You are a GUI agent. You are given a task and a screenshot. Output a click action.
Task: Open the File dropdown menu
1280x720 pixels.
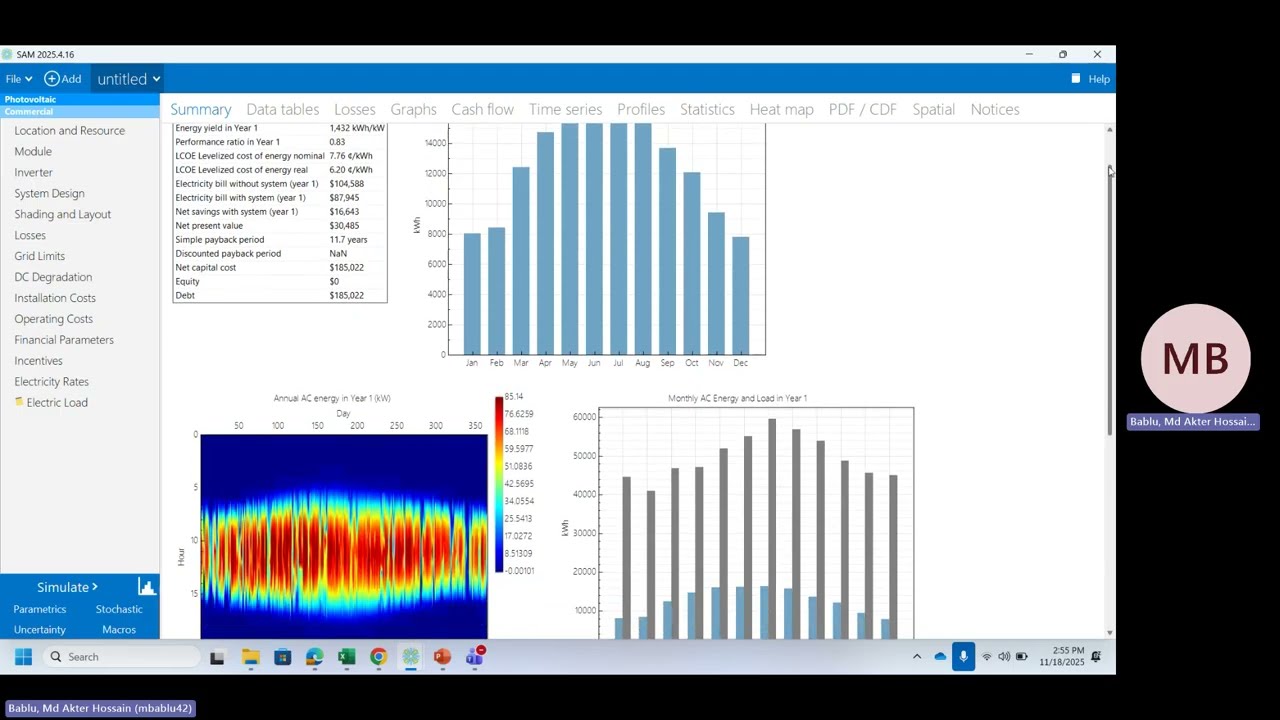18,79
